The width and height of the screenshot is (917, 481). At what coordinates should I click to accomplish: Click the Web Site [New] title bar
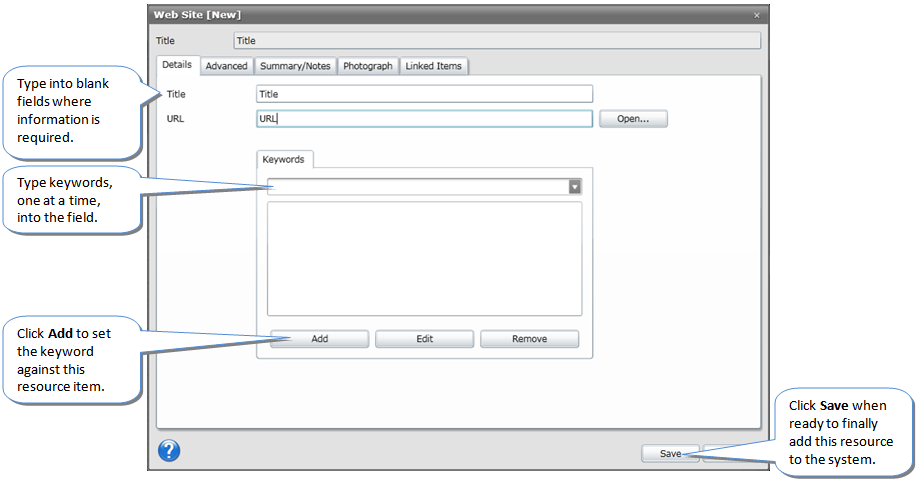[400, 15]
